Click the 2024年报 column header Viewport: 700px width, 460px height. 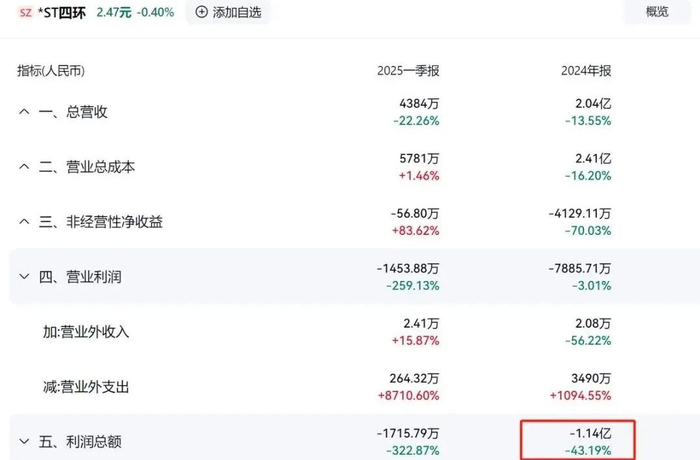(584, 71)
